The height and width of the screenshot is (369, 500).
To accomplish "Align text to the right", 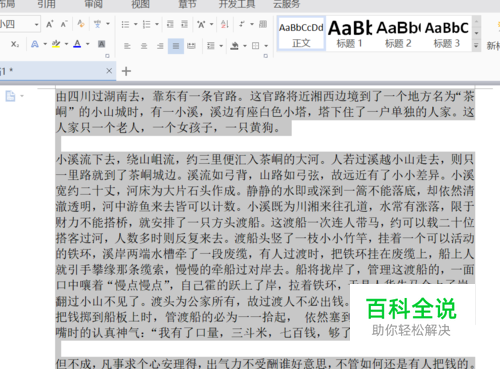I will point(160,46).
